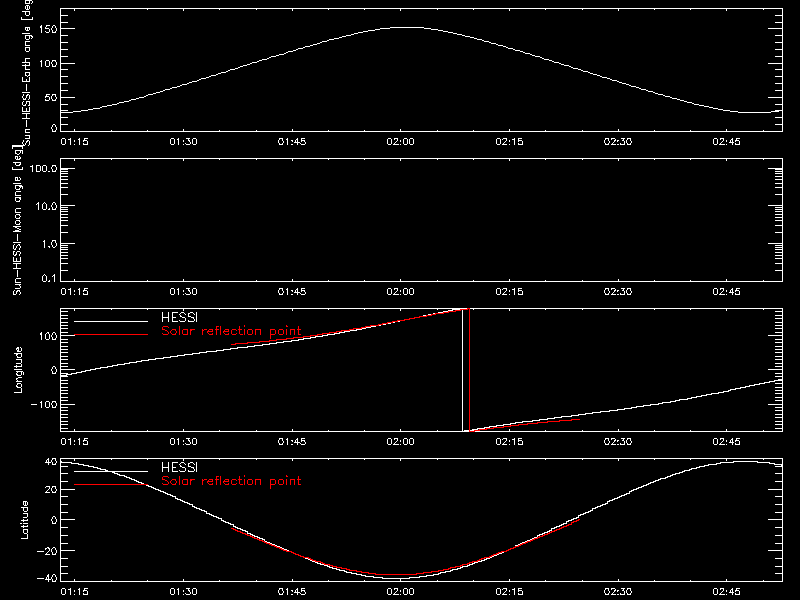Click the 0.1 tick on Moon angle axis
The width and height of the screenshot is (800, 600).
(49, 278)
